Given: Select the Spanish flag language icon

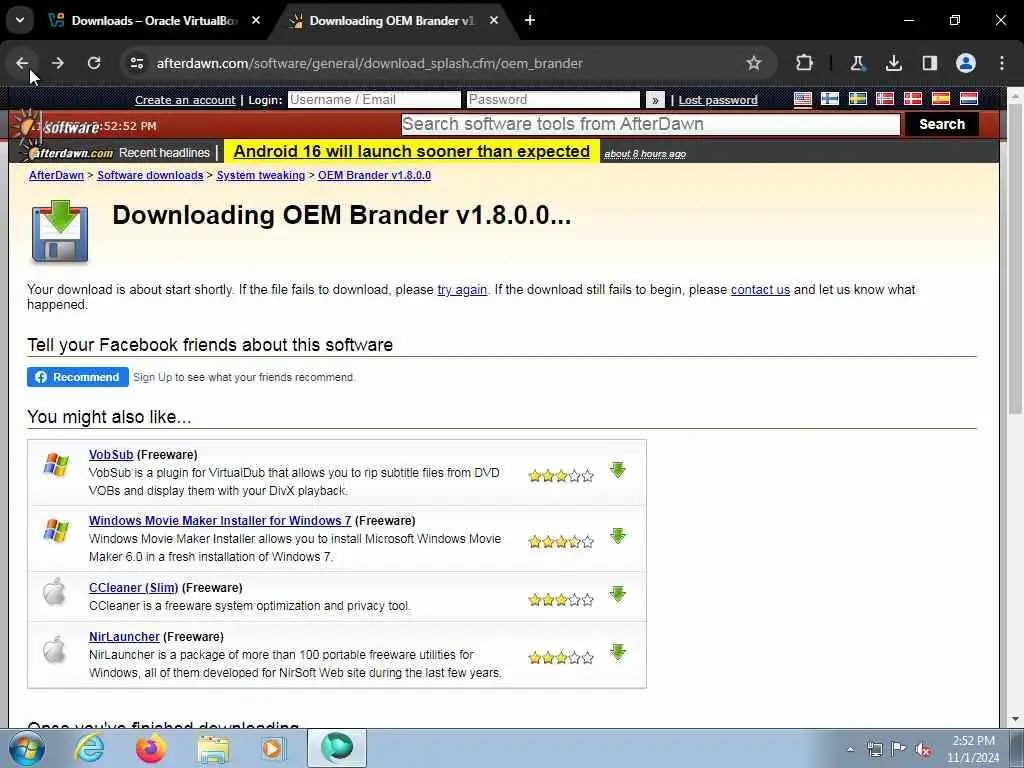Looking at the screenshot, I should click(x=941, y=99).
